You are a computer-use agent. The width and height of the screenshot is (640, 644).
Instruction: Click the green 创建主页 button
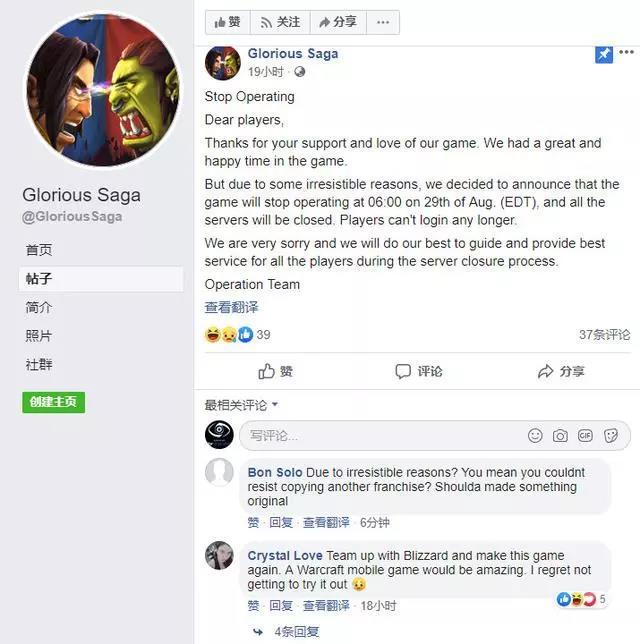coord(54,402)
